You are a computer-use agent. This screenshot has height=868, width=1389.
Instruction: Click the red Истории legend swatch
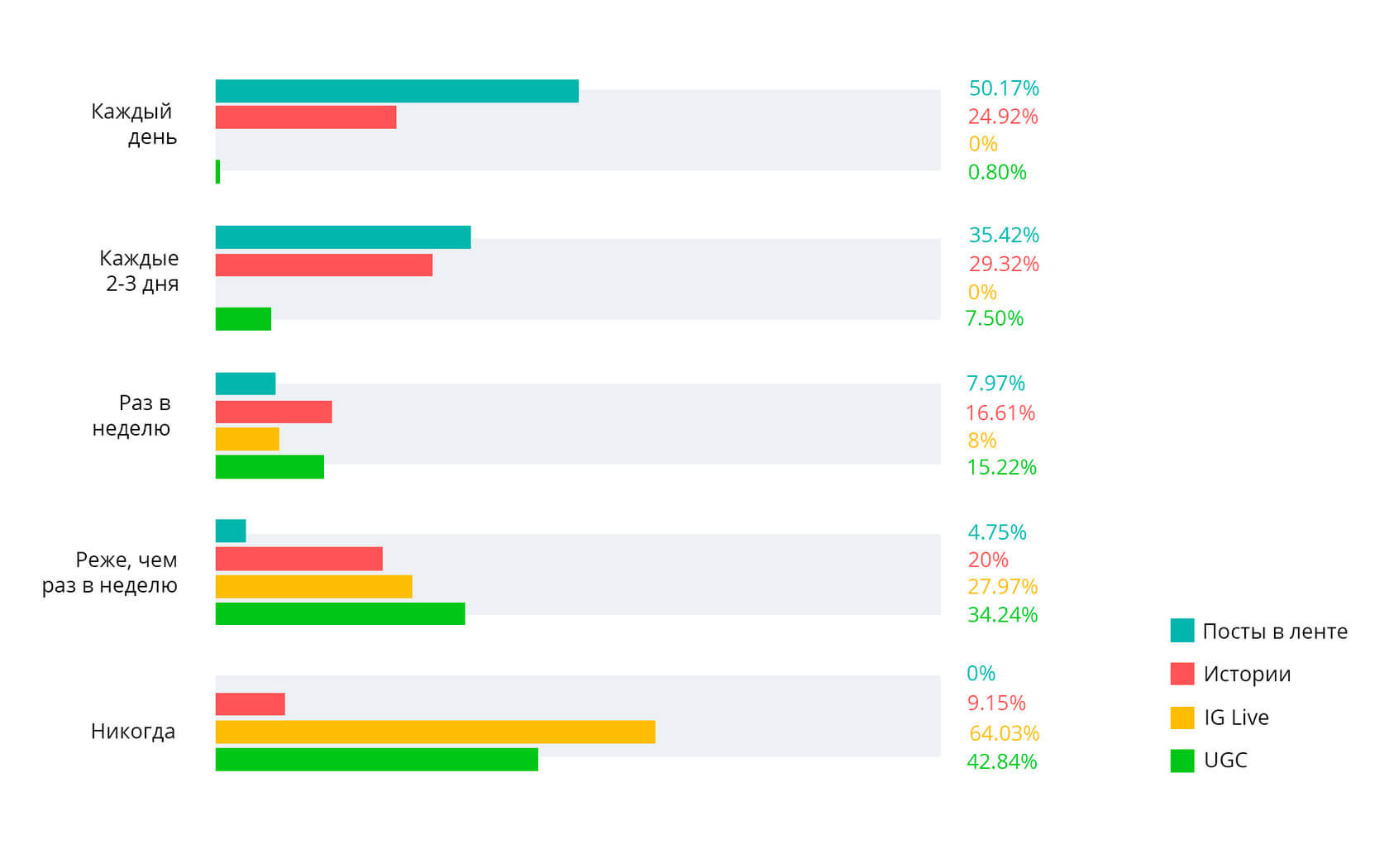(1182, 674)
